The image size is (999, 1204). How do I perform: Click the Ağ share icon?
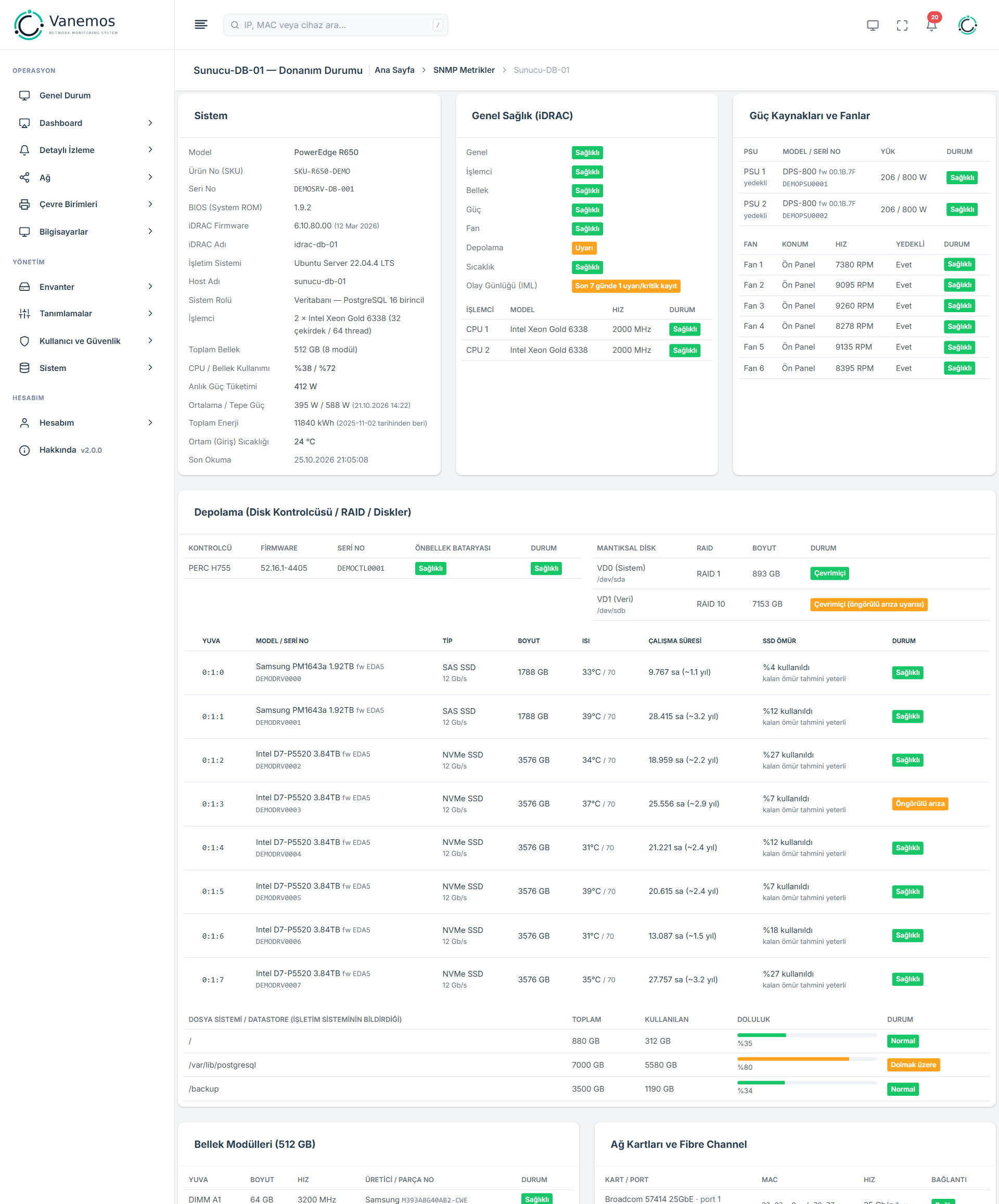point(24,178)
